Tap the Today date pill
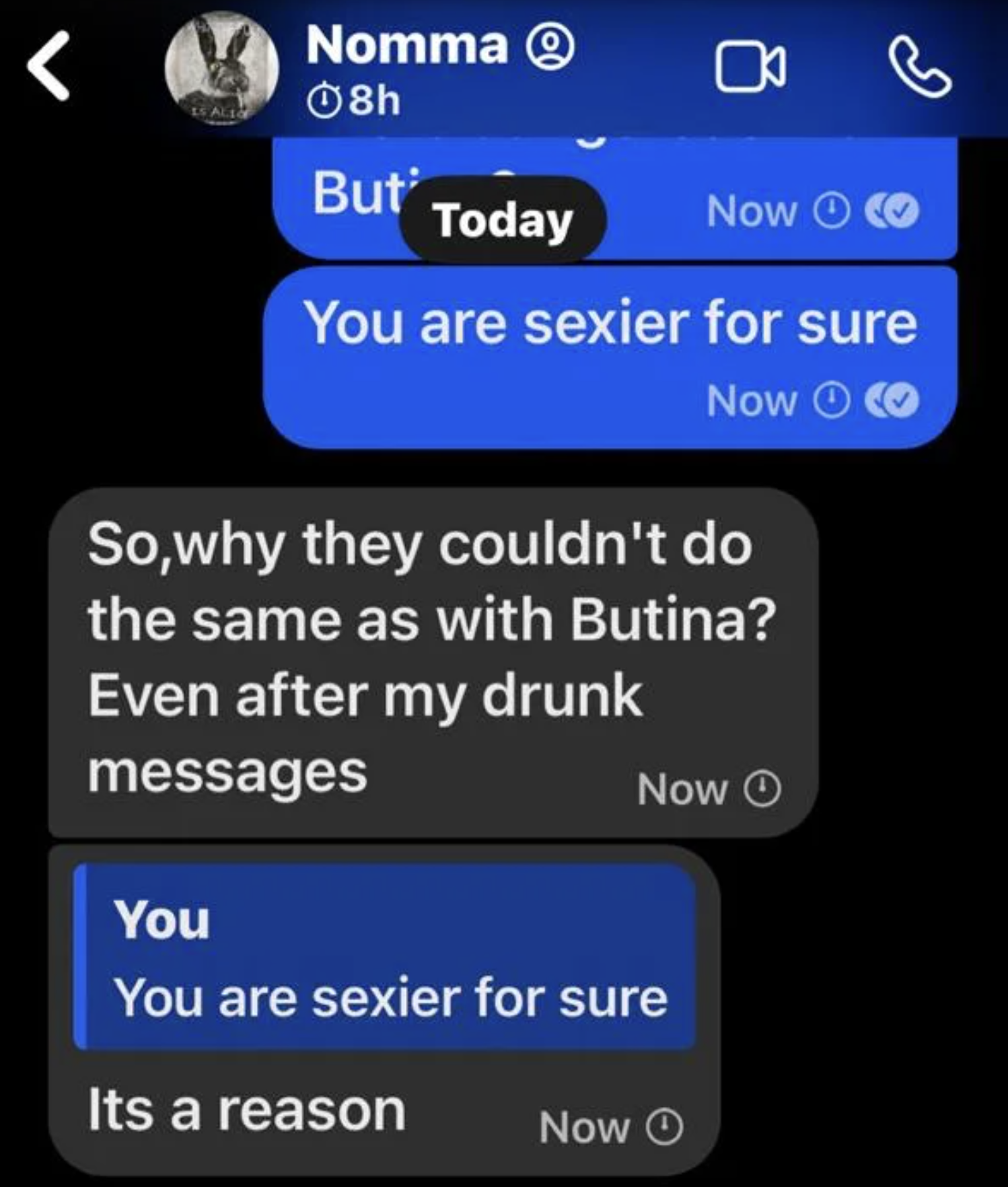Viewport: 1008px width, 1187px height. click(503, 220)
